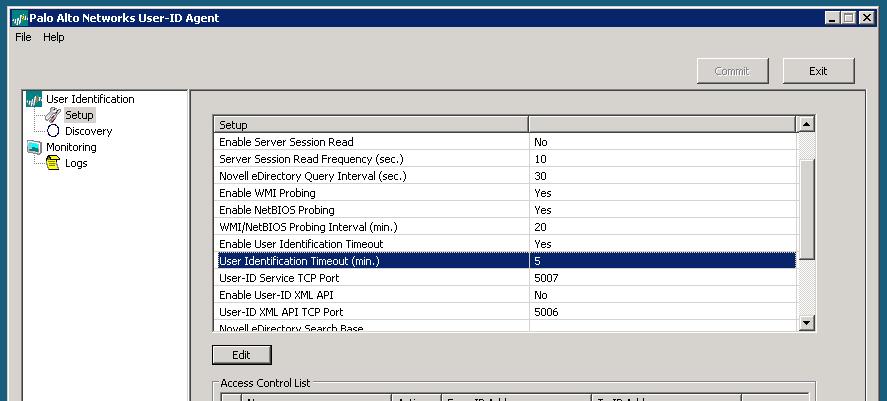Click the User Identification tree icon

click(x=34, y=100)
